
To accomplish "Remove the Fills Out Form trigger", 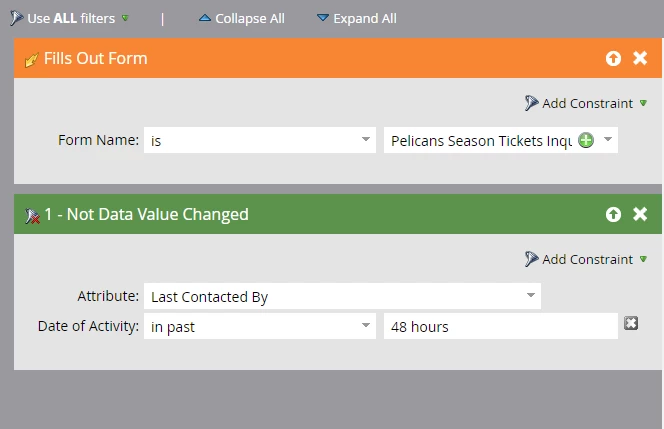I will (641, 58).
